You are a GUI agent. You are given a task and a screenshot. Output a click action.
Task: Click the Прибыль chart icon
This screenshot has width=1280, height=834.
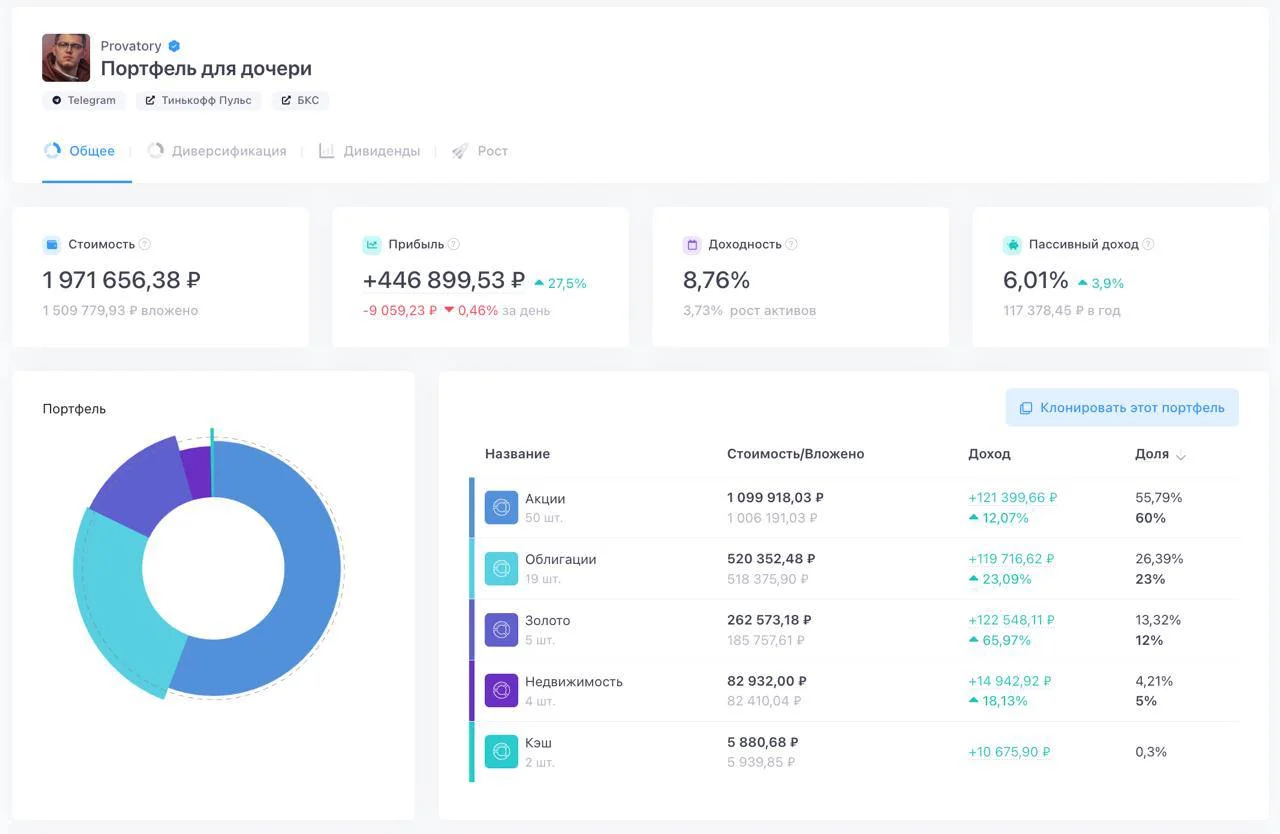pos(372,245)
